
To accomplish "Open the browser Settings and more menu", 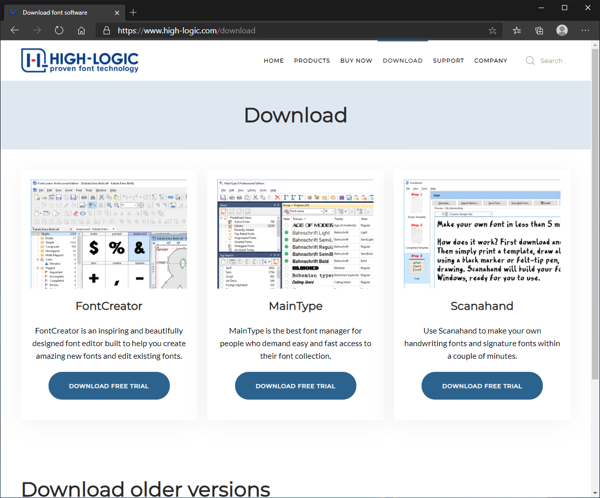I will [x=585, y=31].
